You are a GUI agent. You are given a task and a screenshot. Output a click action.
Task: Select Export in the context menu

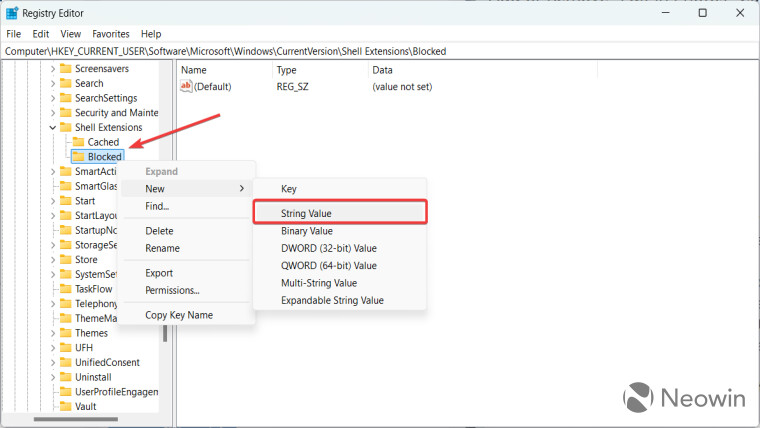tap(186, 273)
